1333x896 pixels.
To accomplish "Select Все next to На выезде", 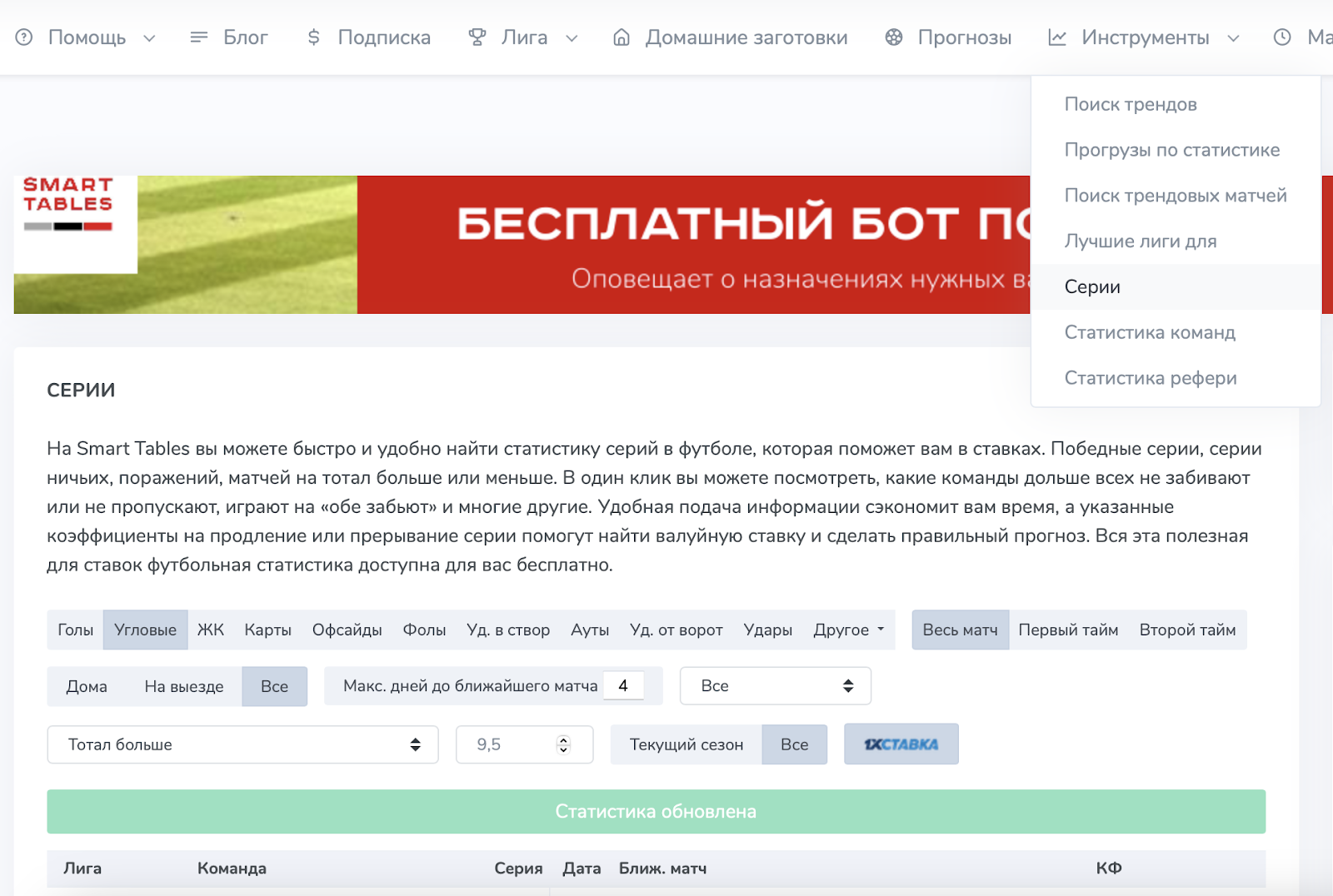I will [274, 687].
